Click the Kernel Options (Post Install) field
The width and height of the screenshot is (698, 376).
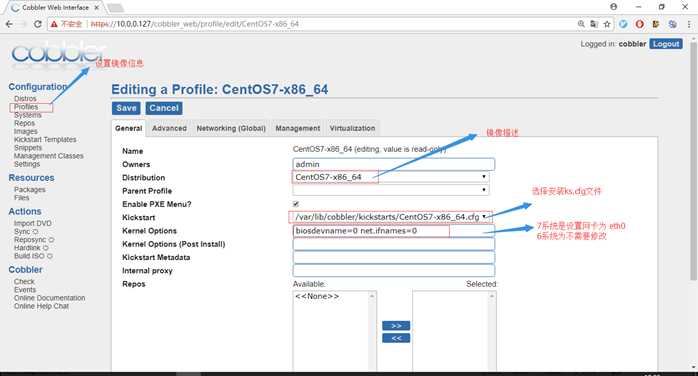point(394,244)
